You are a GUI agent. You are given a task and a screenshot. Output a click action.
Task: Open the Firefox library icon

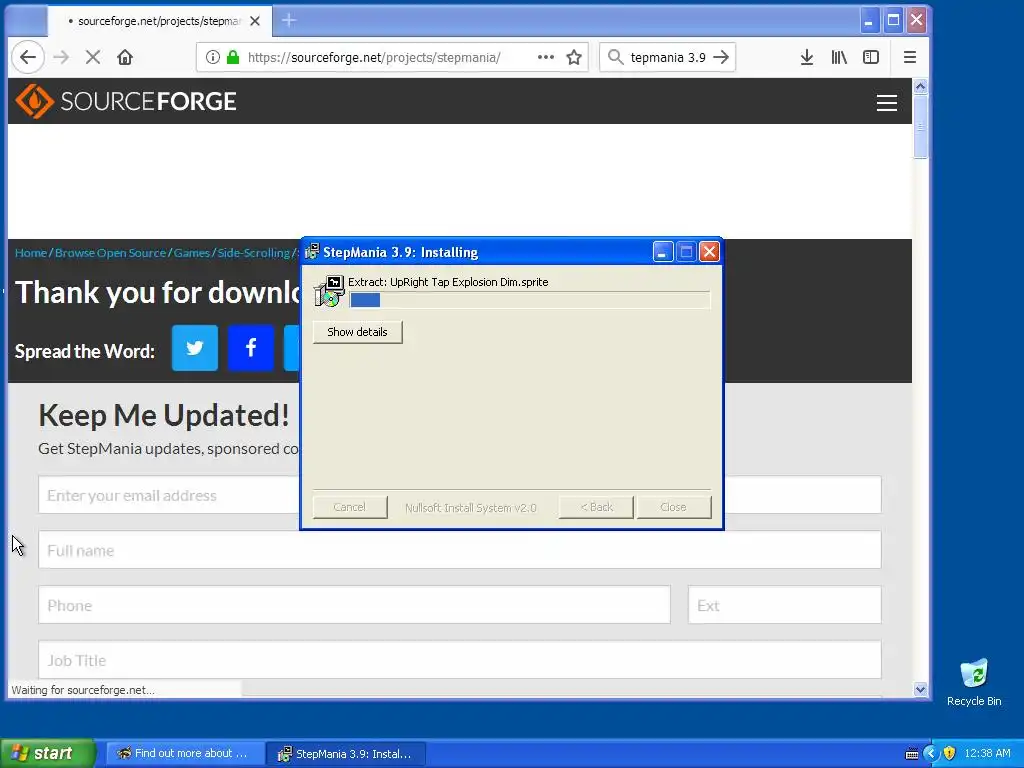point(839,57)
